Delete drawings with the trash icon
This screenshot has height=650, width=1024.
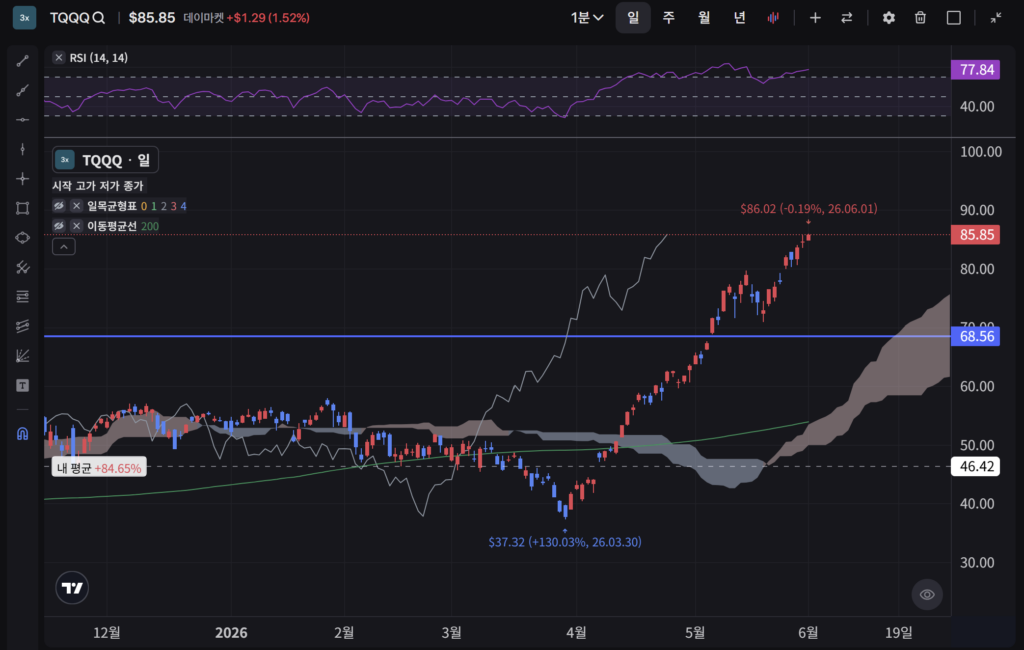click(920, 18)
